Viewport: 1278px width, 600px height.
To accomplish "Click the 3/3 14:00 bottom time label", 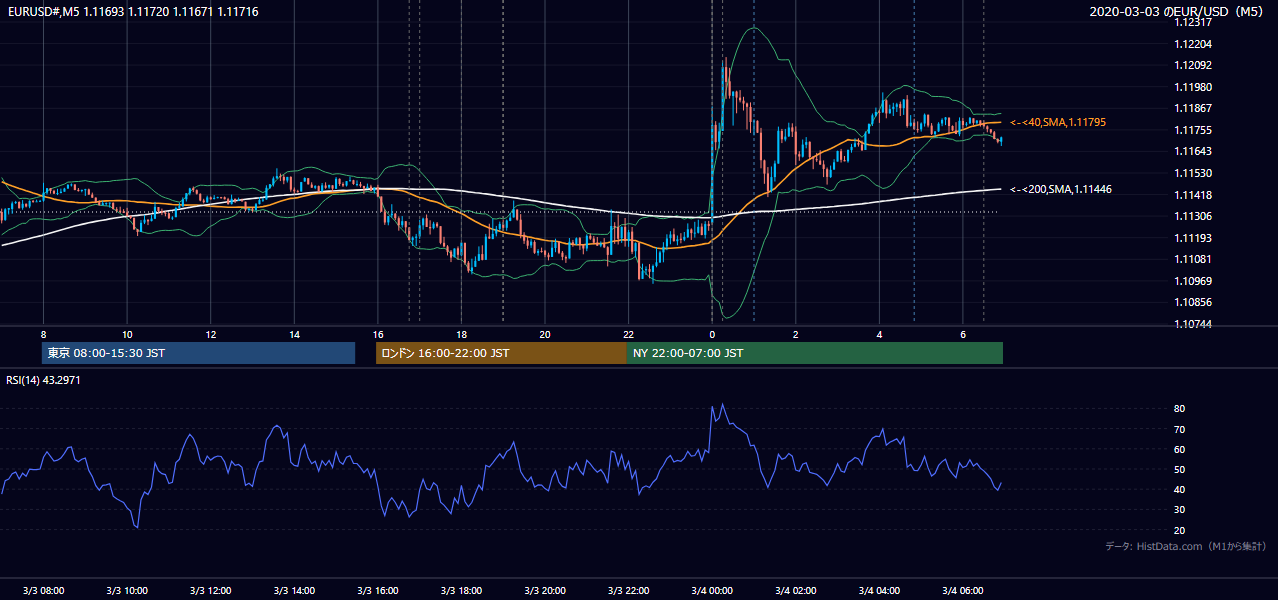I will click(294, 590).
